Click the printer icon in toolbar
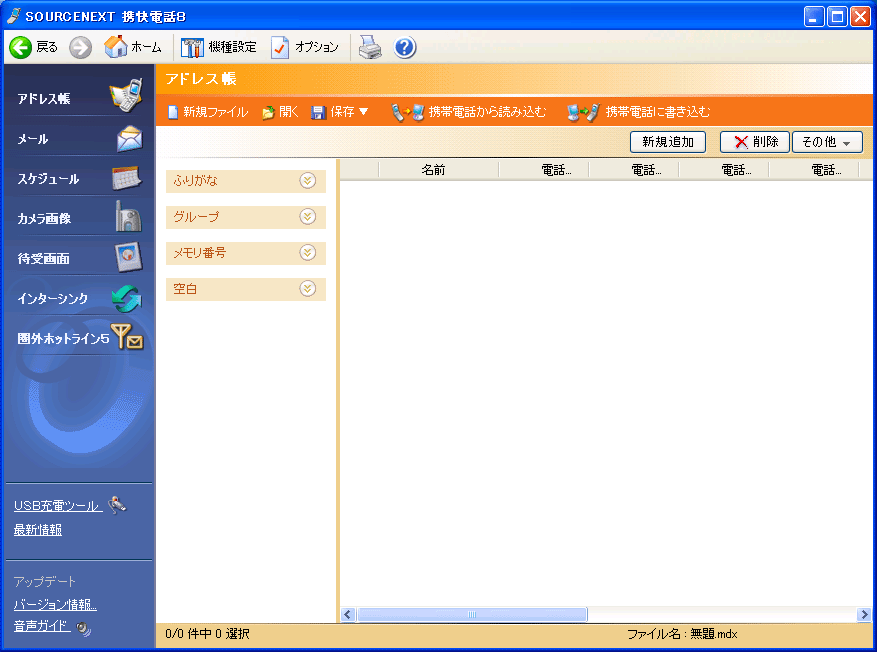Screen dimensions: 877x652 [x=370, y=47]
